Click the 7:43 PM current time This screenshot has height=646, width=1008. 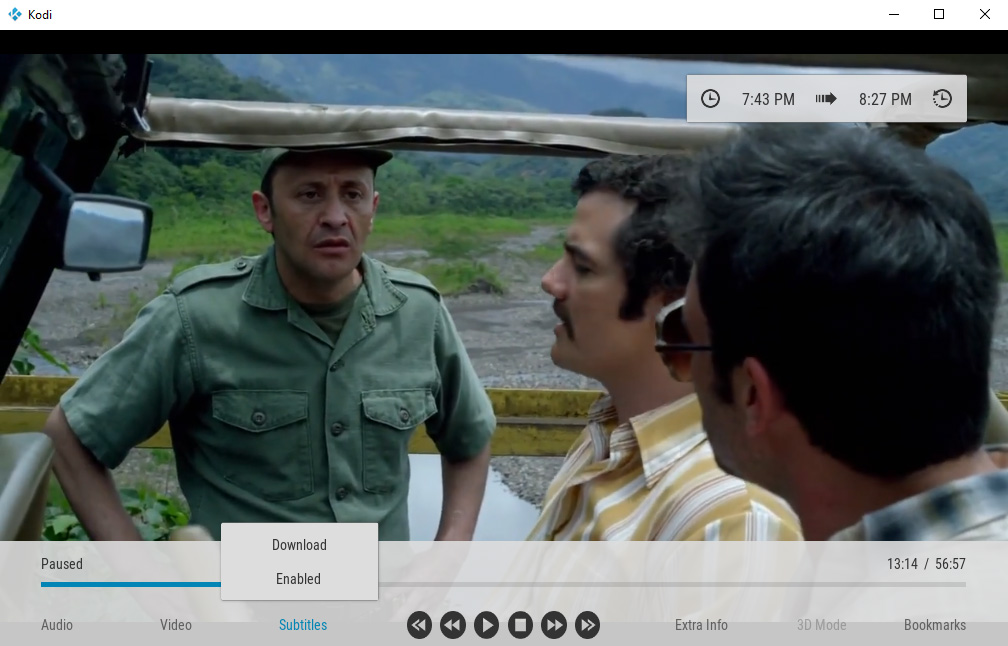pos(768,99)
